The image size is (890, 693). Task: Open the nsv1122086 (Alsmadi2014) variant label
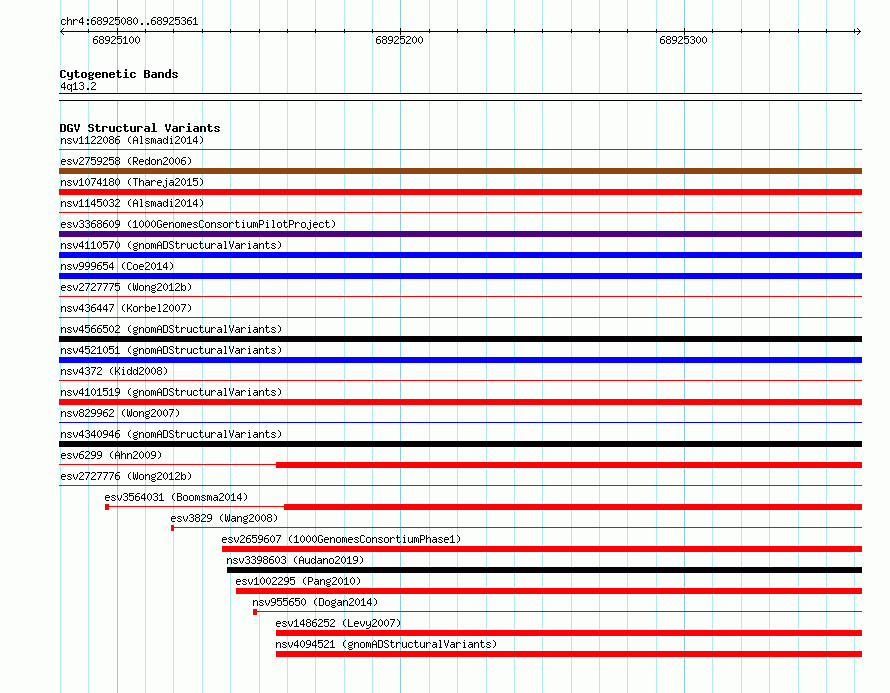click(132, 140)
